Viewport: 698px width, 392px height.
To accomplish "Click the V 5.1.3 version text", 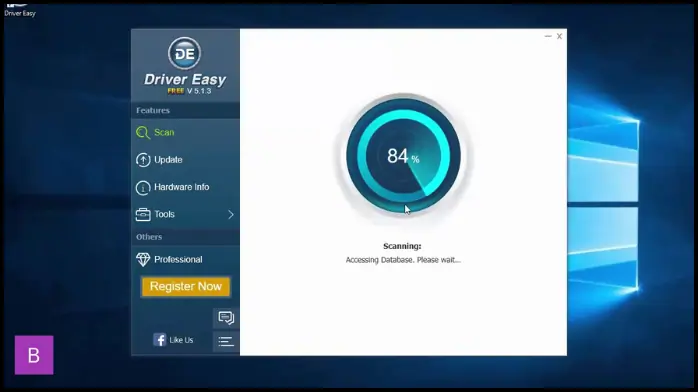I will coord(199,91).
